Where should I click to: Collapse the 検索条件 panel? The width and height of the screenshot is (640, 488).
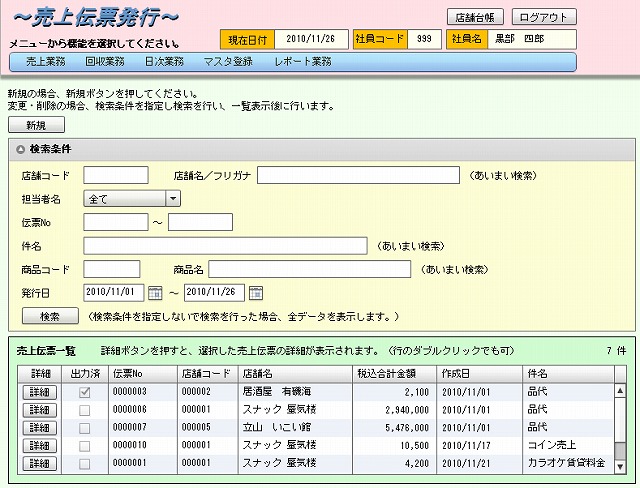(x=21, y=149)
